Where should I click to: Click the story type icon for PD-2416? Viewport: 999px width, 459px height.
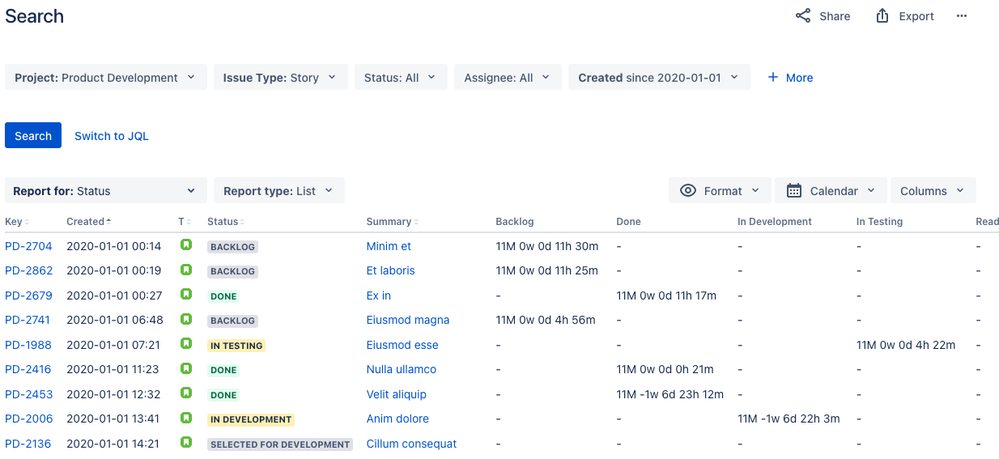[x=186, y=368]
